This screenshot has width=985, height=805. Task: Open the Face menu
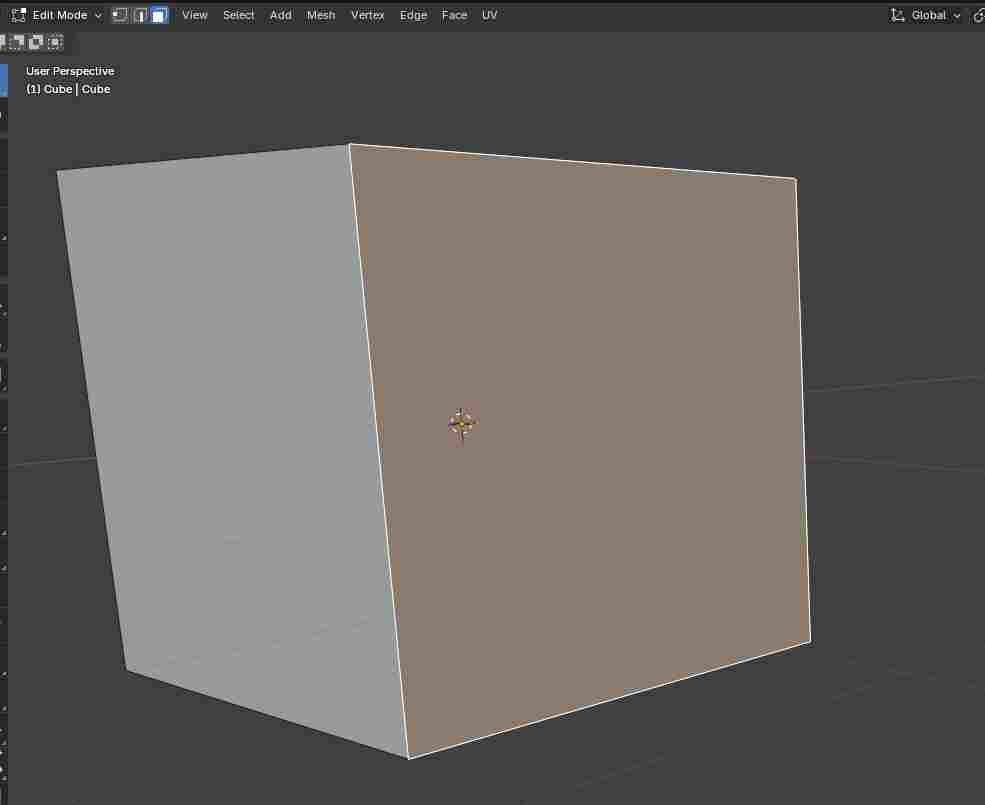click(x=454, y=15)
